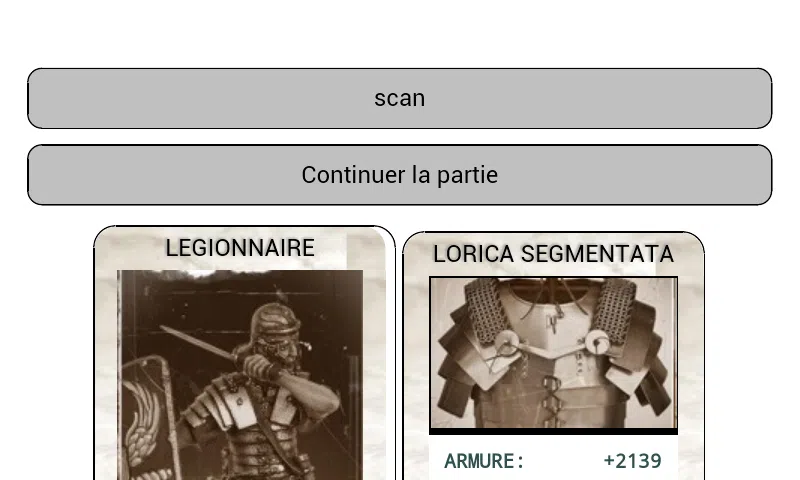Click the right round shoulder clasp on armor

596,342
